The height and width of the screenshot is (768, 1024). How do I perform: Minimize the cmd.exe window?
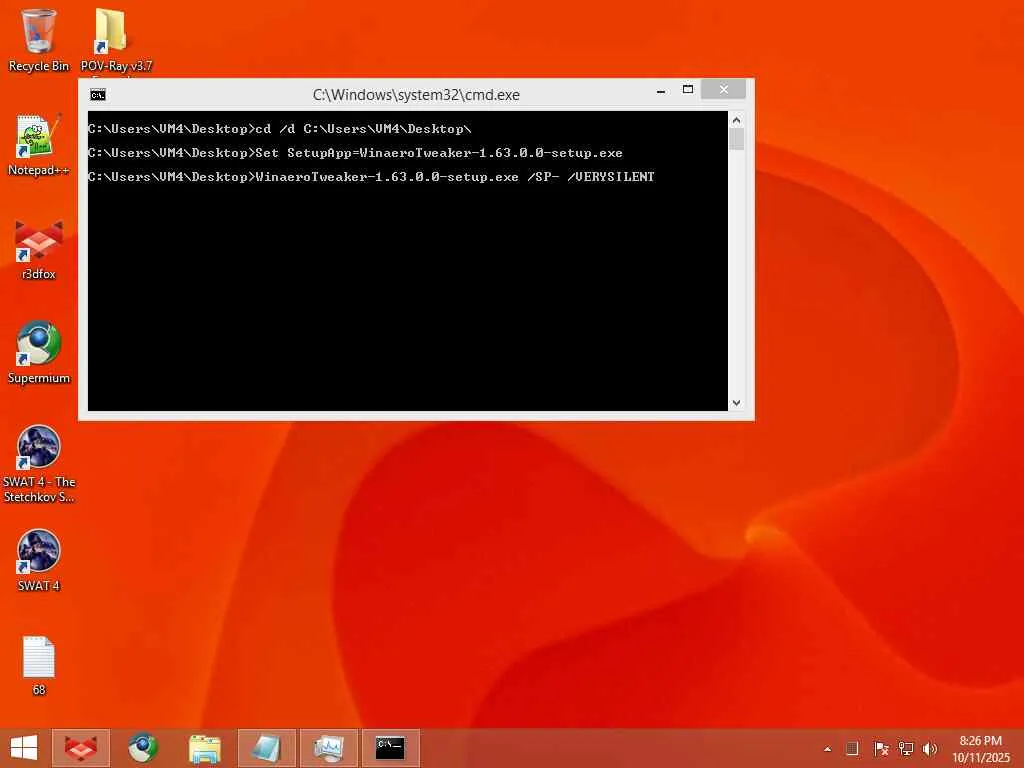661,90
